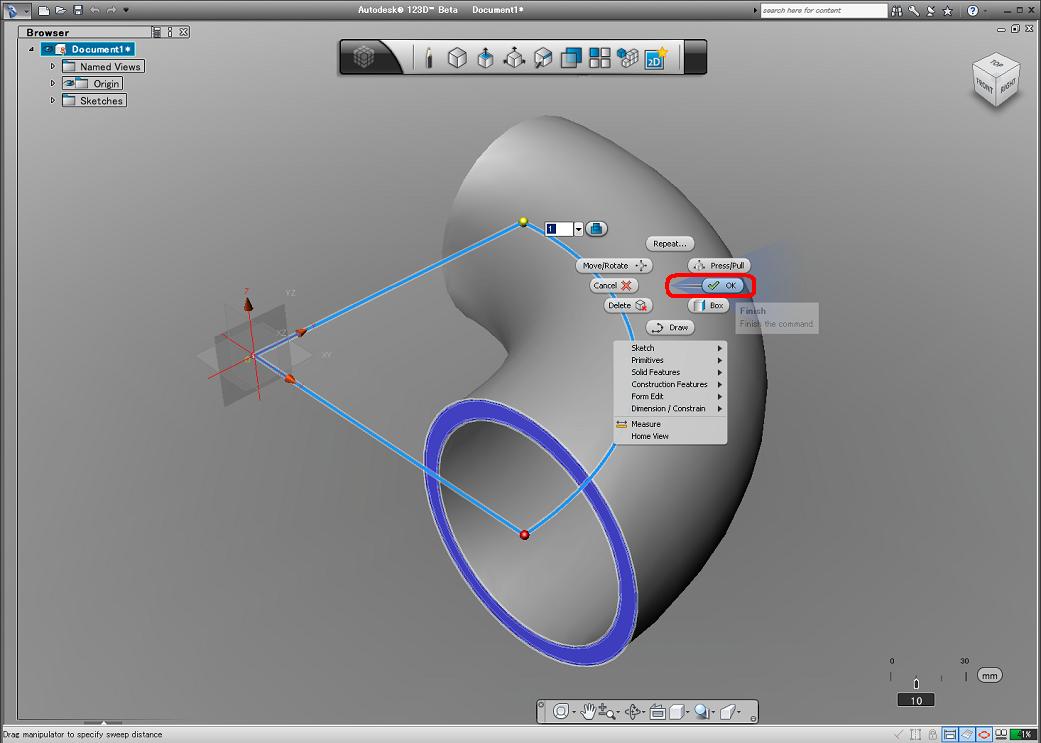Toggle the padlock status bar icon
The width and height of the screenshot is (1041, 743).
pyautogui.click(x=933, y=734)
